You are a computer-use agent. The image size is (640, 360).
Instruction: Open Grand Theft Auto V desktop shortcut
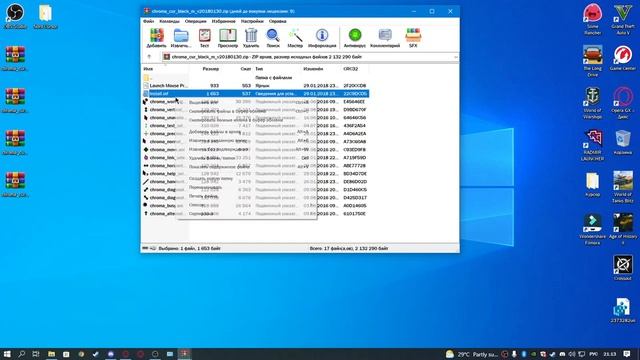[x=623, y=19]
